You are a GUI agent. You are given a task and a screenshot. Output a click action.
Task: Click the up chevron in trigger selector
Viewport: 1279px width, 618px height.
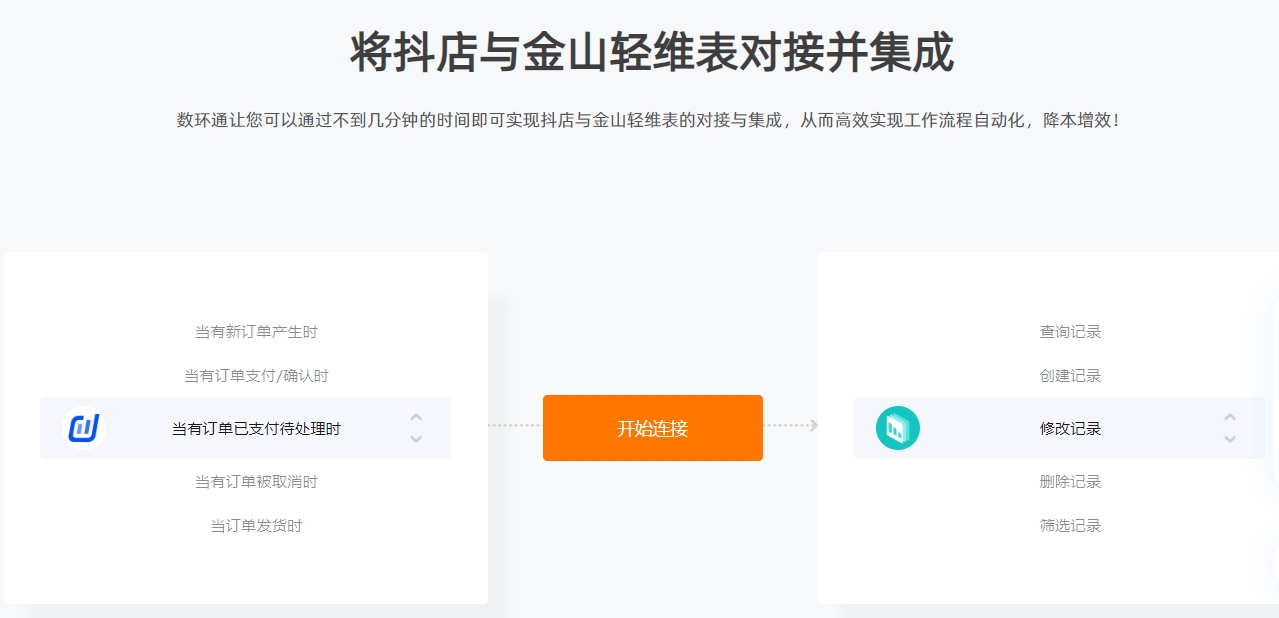click(x=416, y=418)
